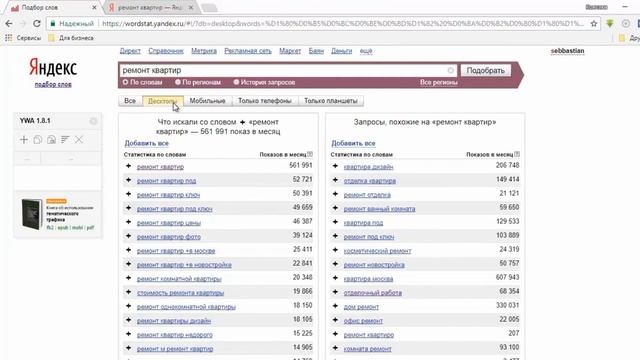This screenshot has height=360, width=640.
Task: Open sebbastian account menu
Action: point(567,51)
